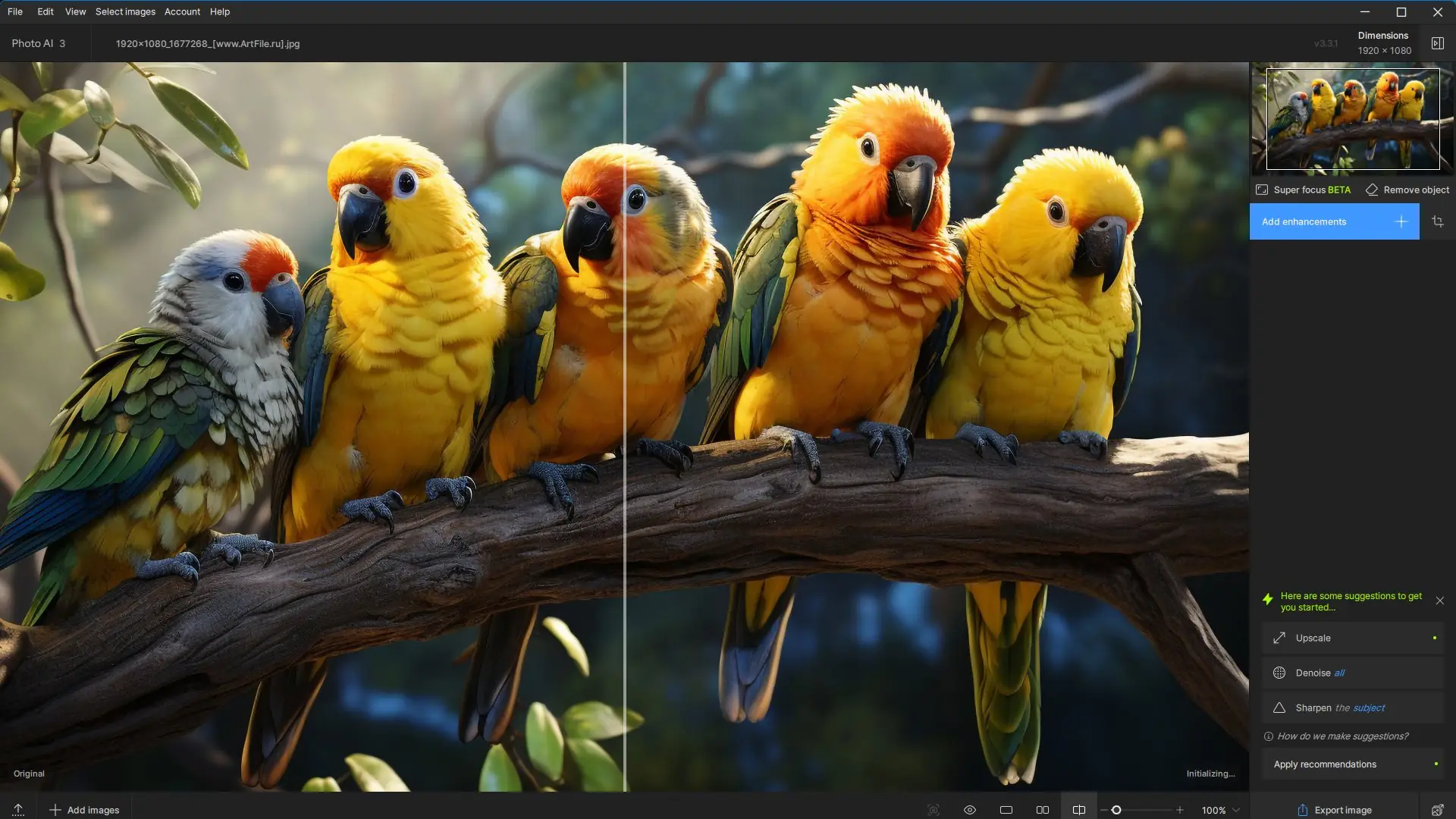Open the Select images menu
This screenshot has height=819, width=1456.
pos(125,11)
